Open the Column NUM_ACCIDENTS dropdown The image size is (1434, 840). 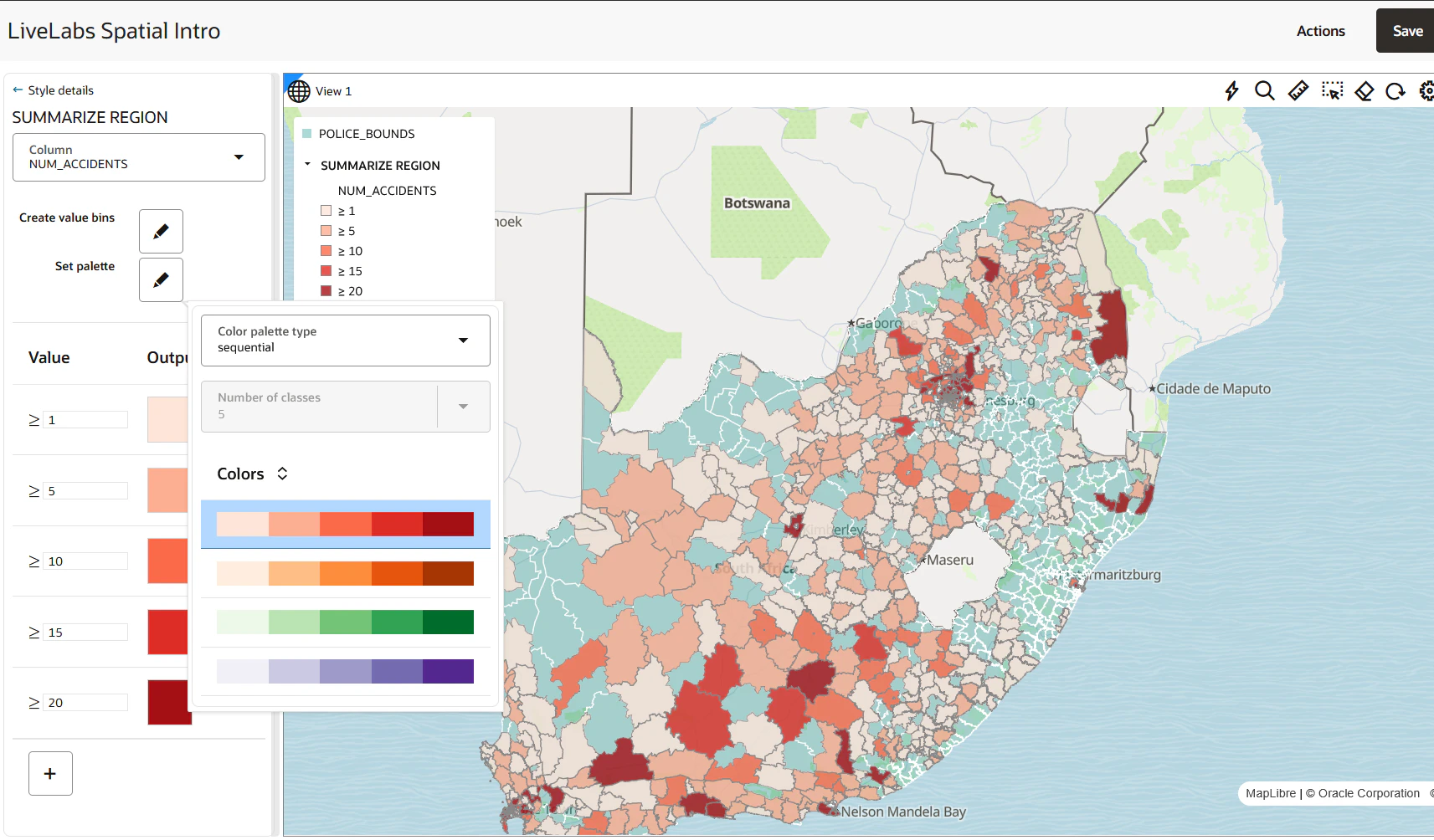139,157
